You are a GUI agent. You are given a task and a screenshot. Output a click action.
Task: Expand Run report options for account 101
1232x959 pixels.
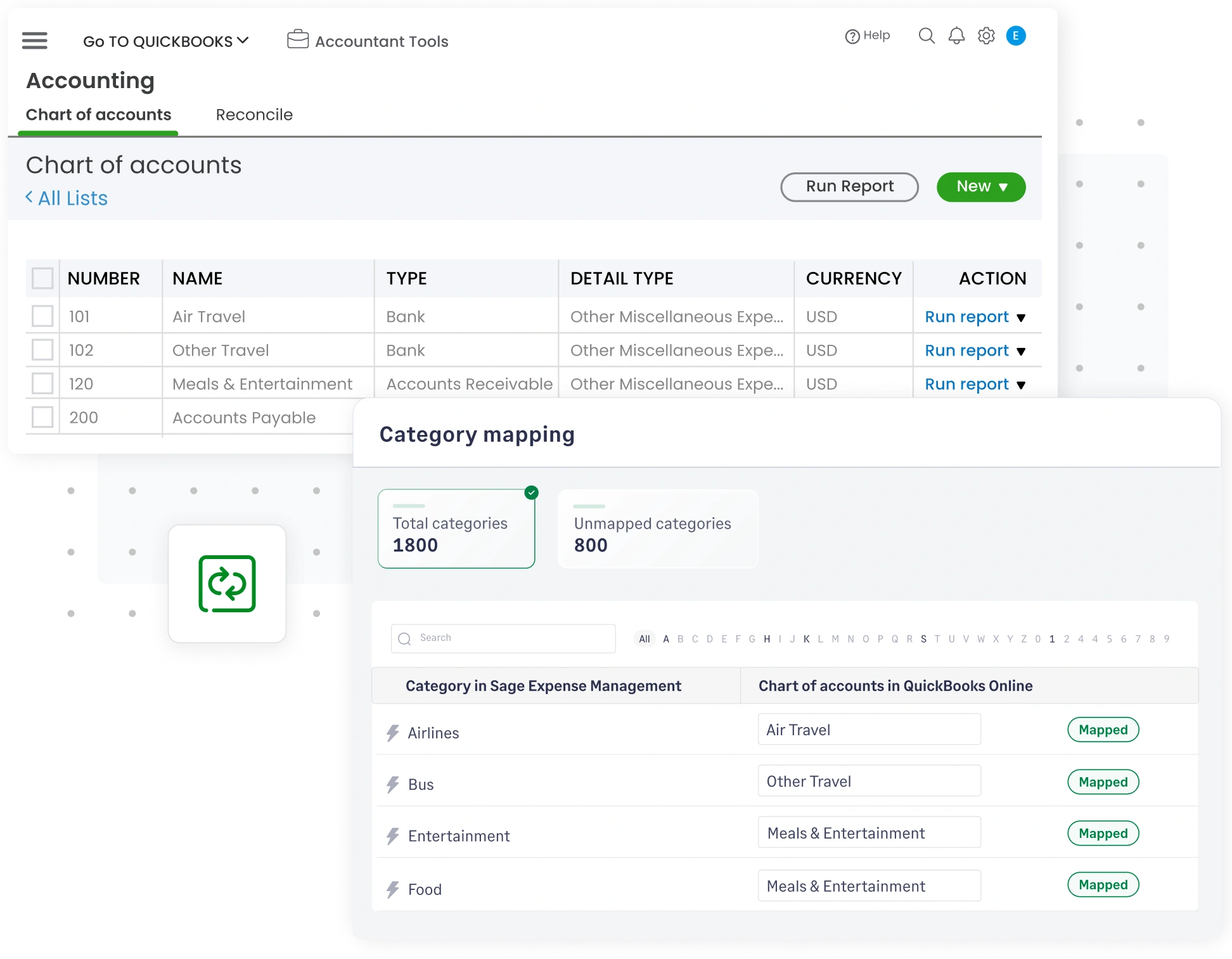pos(1021,318)
